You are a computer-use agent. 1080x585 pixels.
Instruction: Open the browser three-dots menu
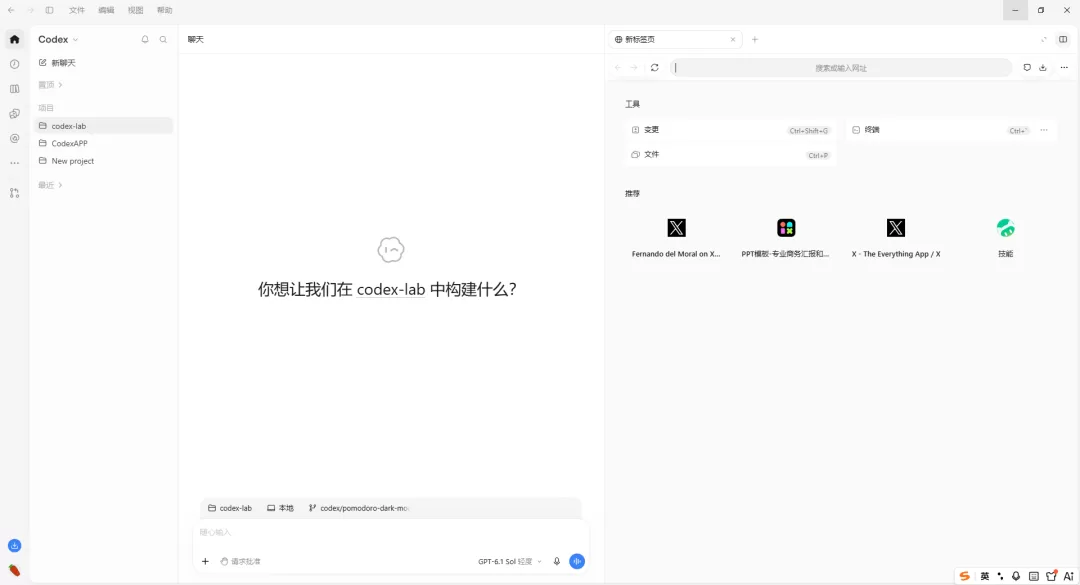tap(1064, 68)
